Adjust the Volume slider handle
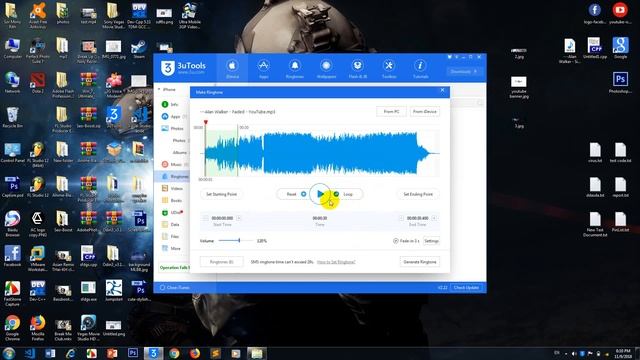The image size is (640, 360). point(239,241)
